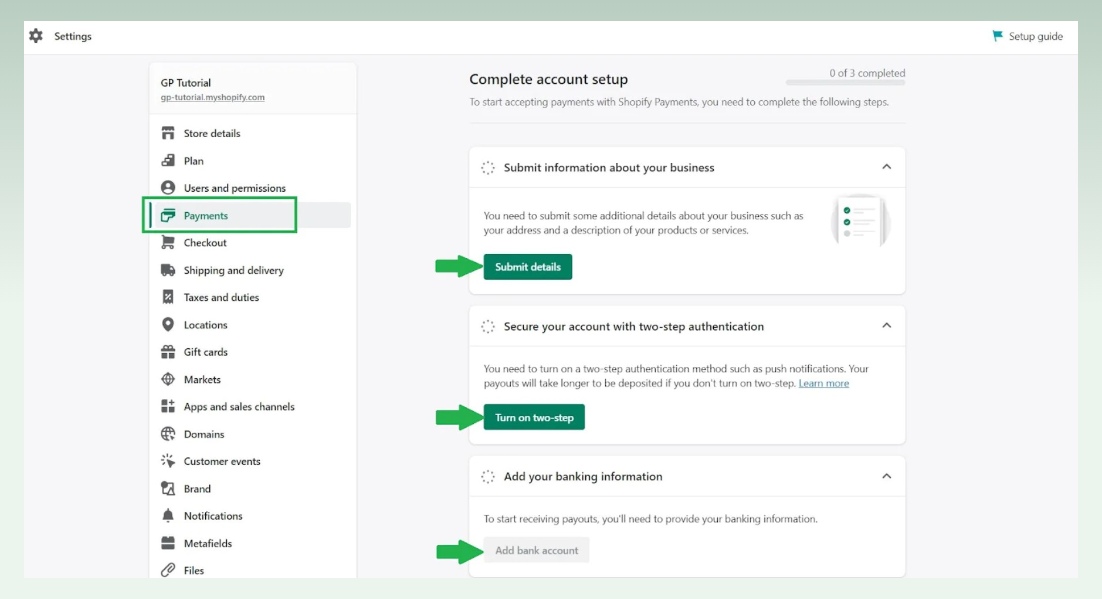
Task: Open the Learn more link
Action: click(824, 383)
